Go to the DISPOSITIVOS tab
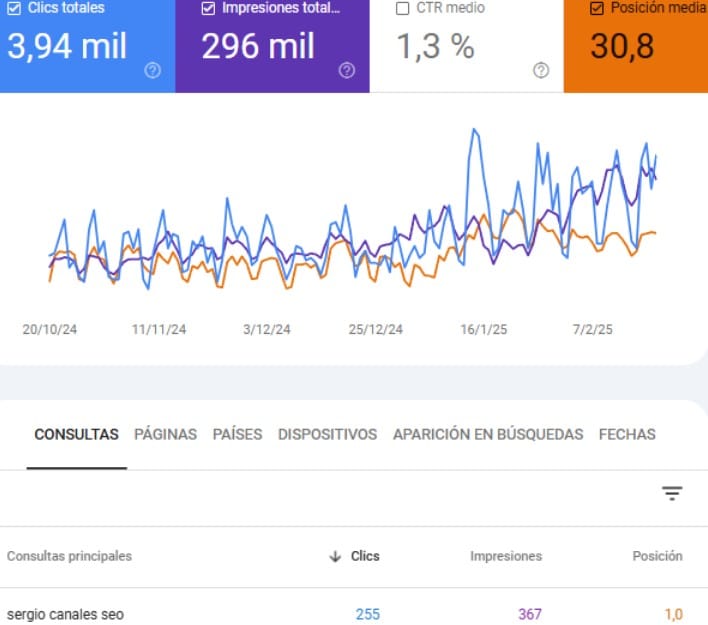The image size is (708, 625). (327, 434)
